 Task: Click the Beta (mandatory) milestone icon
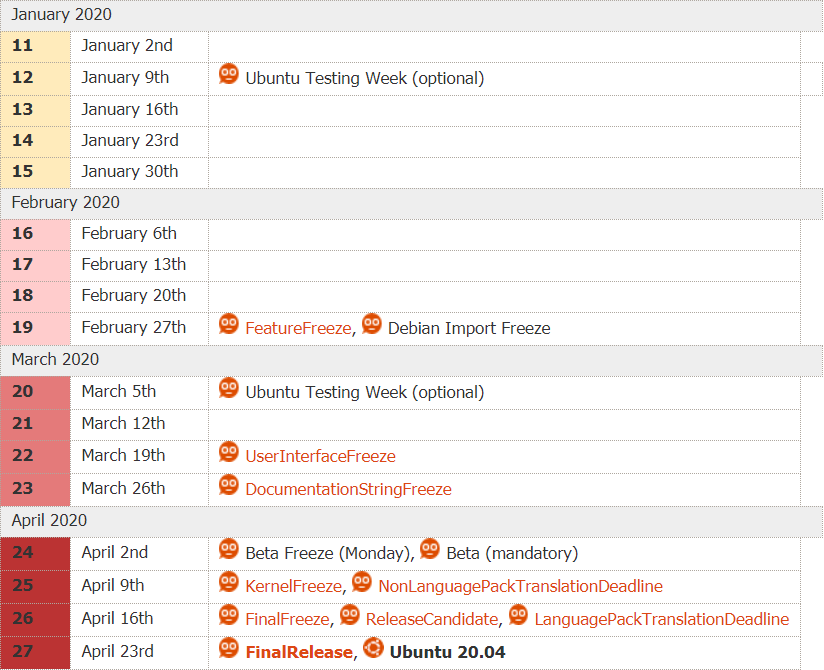click(x=429, y=549)
